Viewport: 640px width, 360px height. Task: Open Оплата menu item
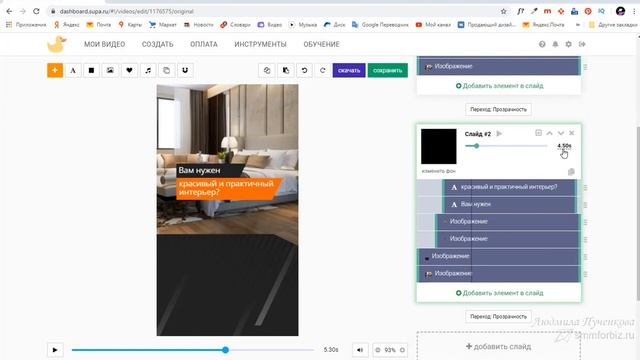tap(204, 44)
